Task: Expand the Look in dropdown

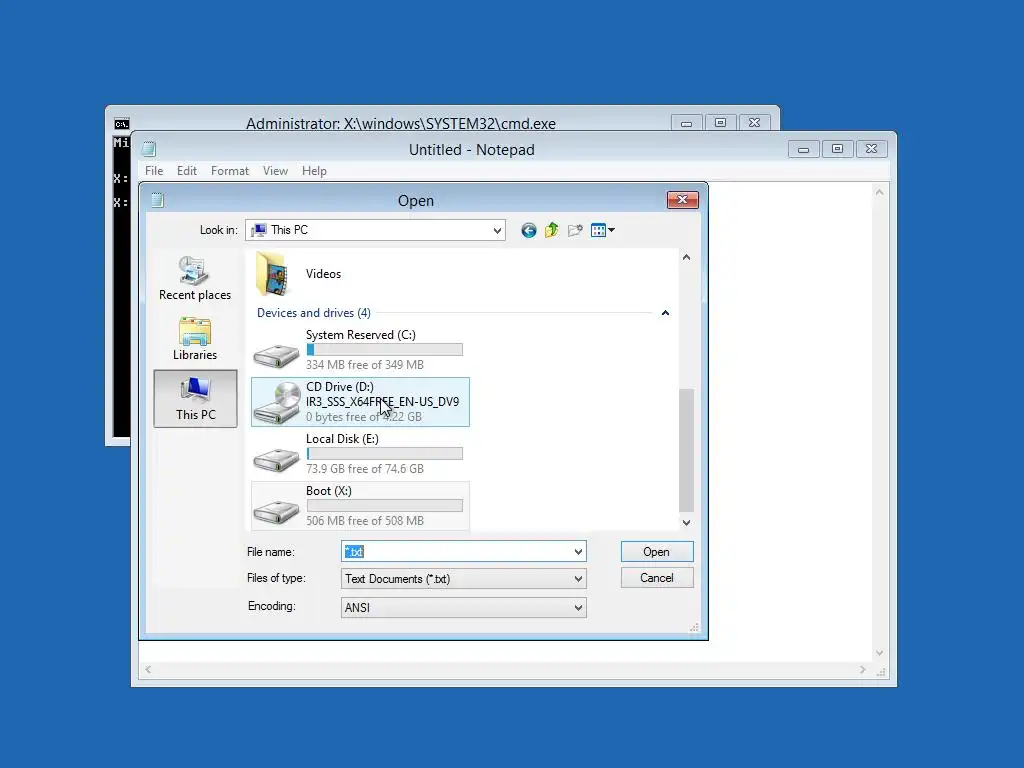Action: [x=497, y=230]
